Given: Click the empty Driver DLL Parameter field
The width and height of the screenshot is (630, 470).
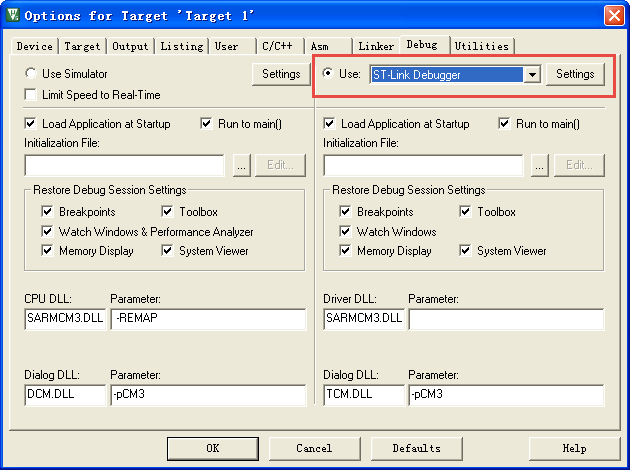Looking at the screenshot, I should tap(506, 319).
